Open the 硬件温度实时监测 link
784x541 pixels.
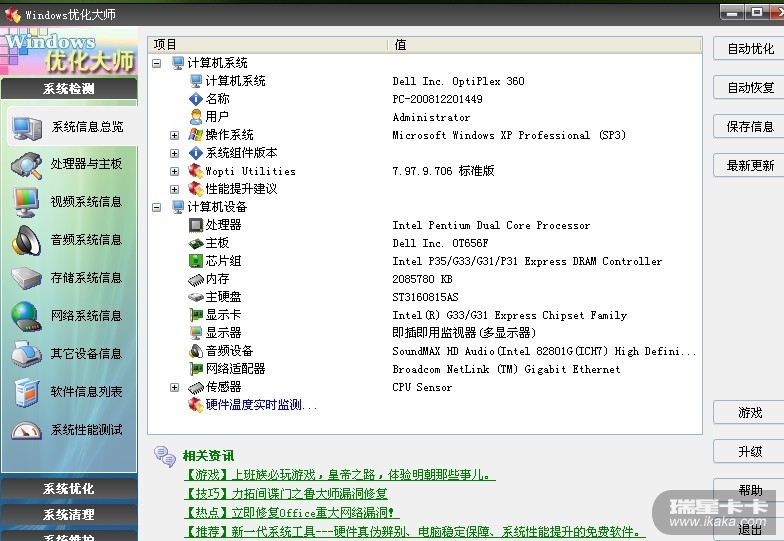261,405
